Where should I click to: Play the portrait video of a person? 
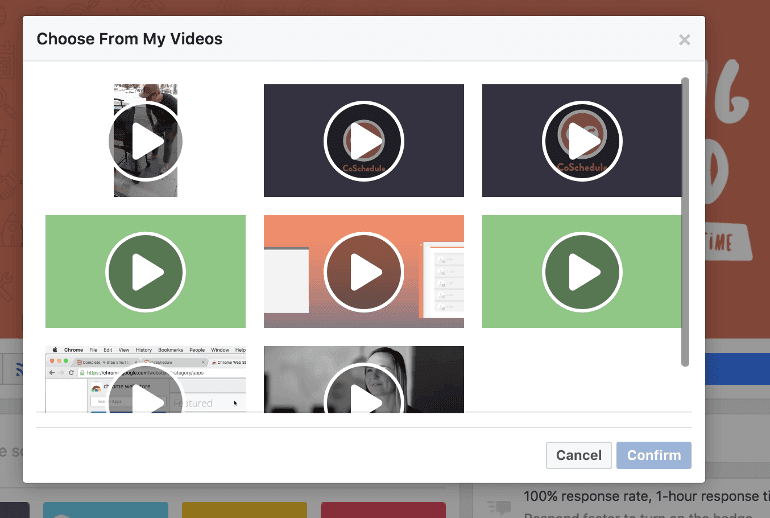click(145, 141)
